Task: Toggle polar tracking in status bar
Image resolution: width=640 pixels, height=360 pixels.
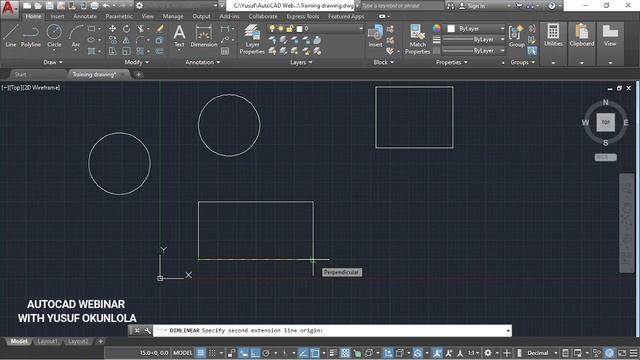Action: [267, 353]
